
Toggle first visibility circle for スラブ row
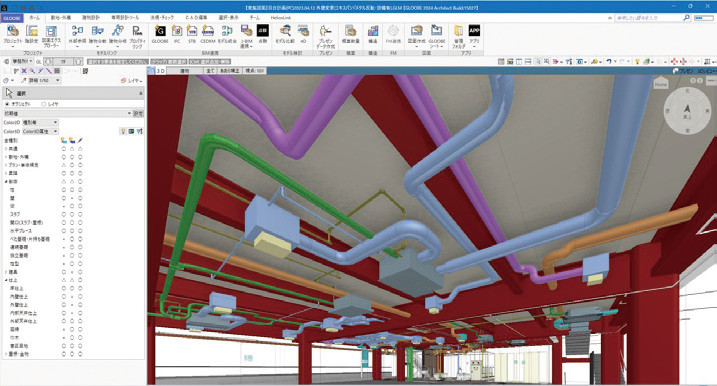point(64,214)
